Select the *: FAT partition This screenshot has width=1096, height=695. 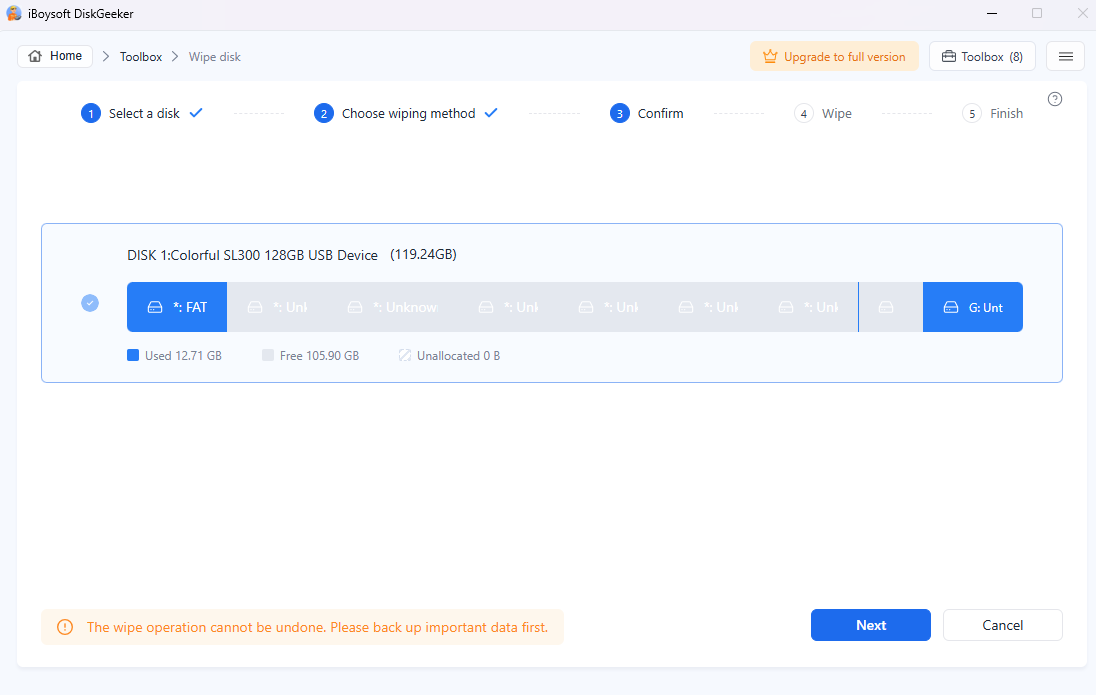coord(177,307)
